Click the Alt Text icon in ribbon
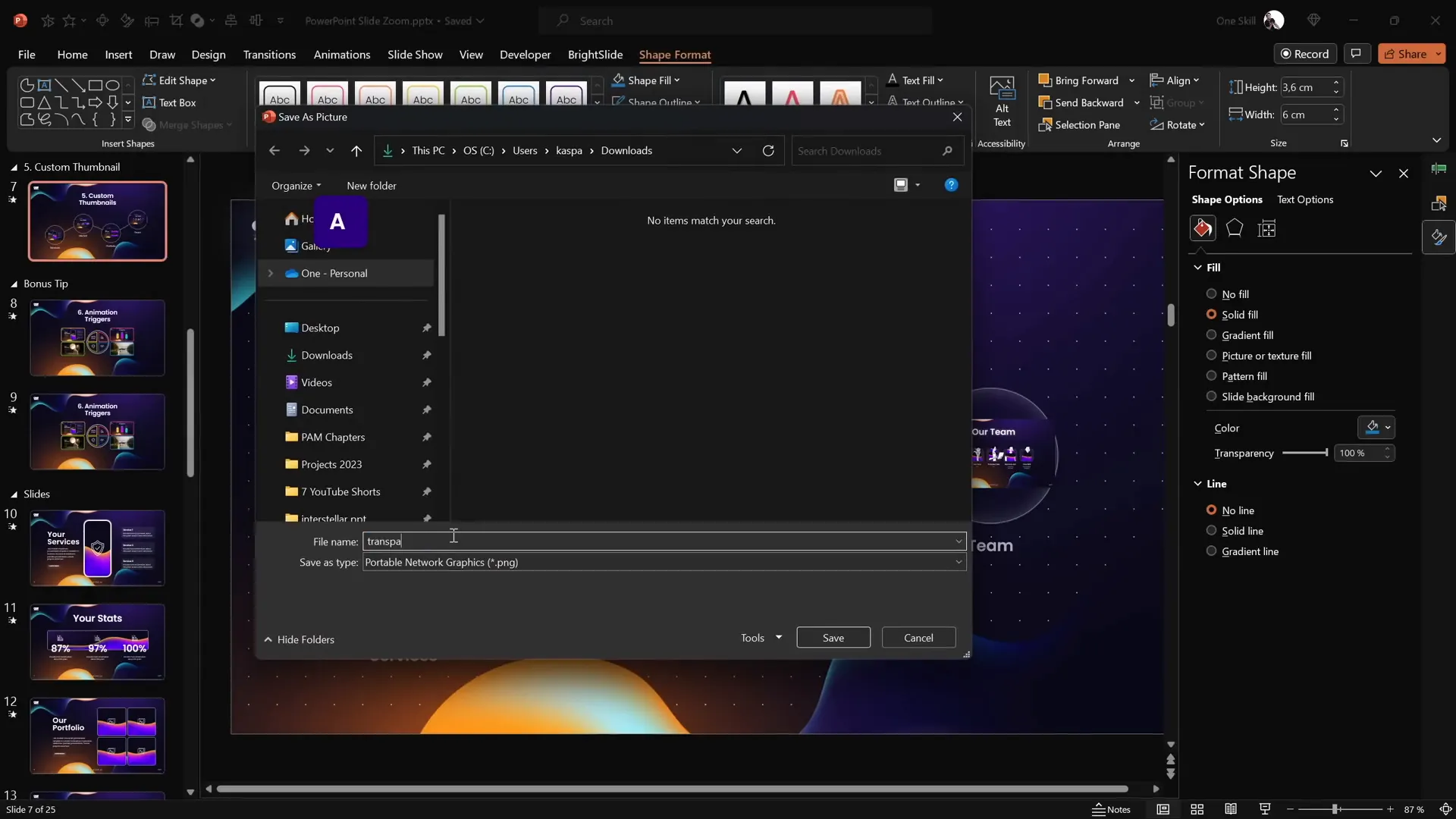Viewport: 1456px width, 819px height. tap(1002, 102)
